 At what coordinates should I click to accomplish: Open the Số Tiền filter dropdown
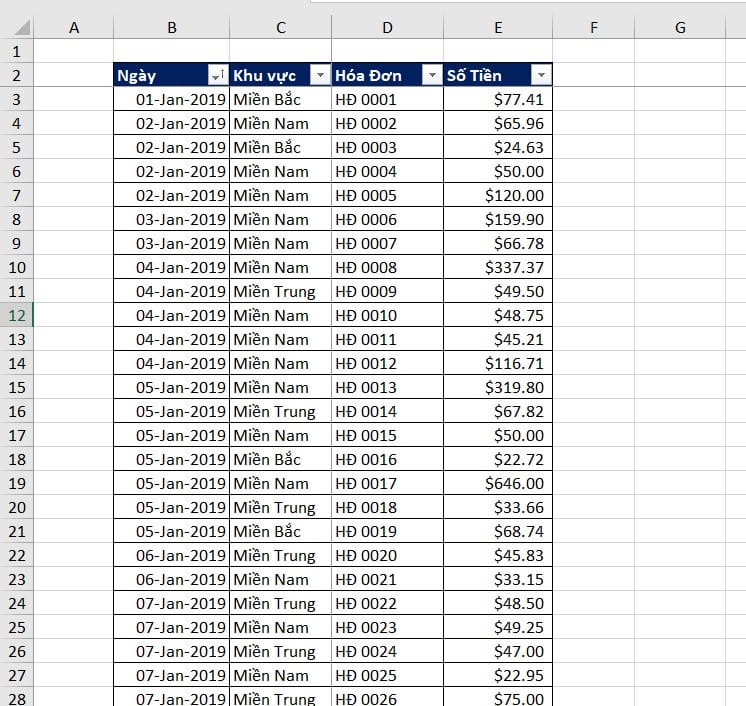click(x=540, y=75)
